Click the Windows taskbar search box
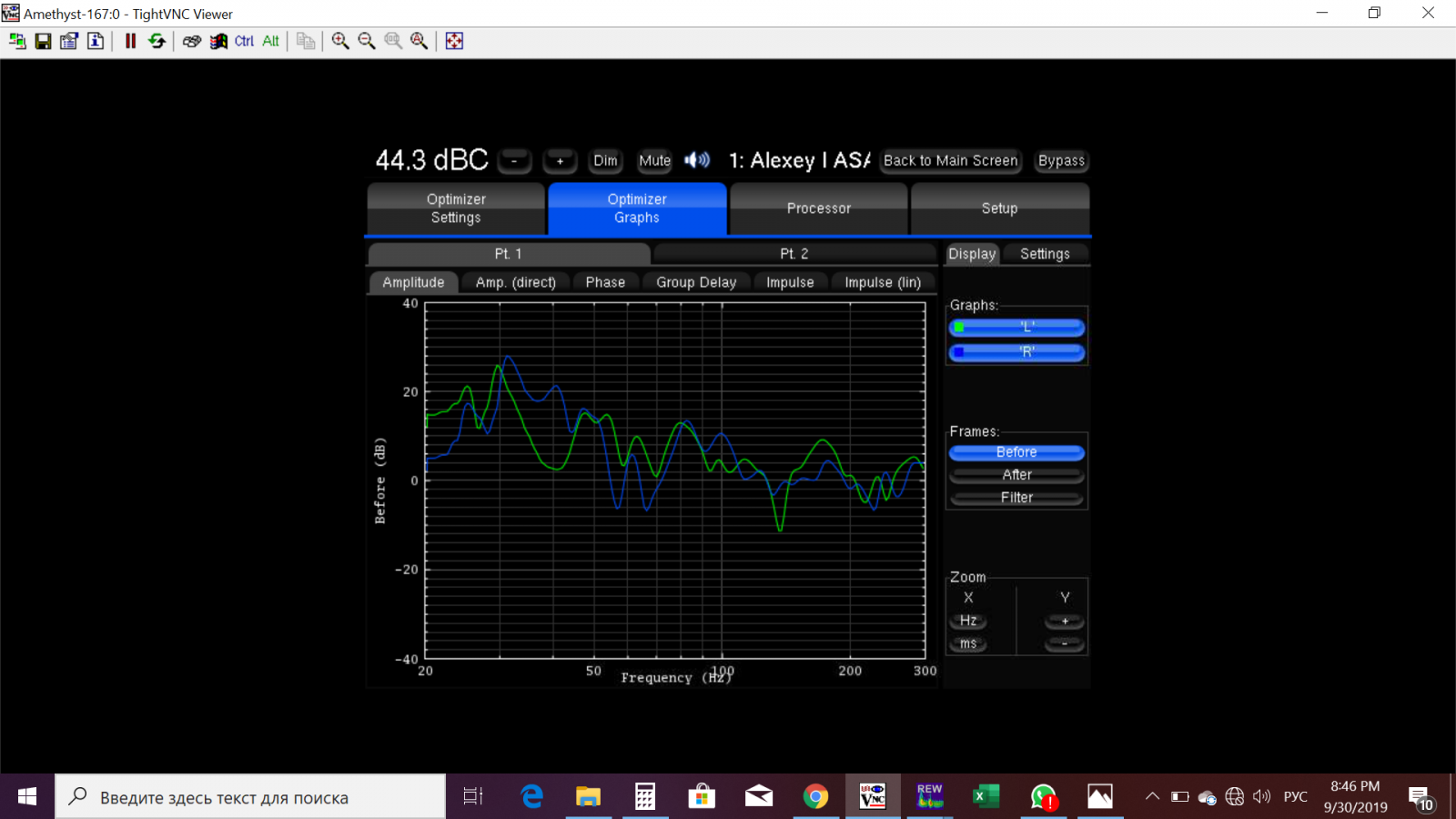The height and width of the screenshot is (819, 1456). (250, 797)
